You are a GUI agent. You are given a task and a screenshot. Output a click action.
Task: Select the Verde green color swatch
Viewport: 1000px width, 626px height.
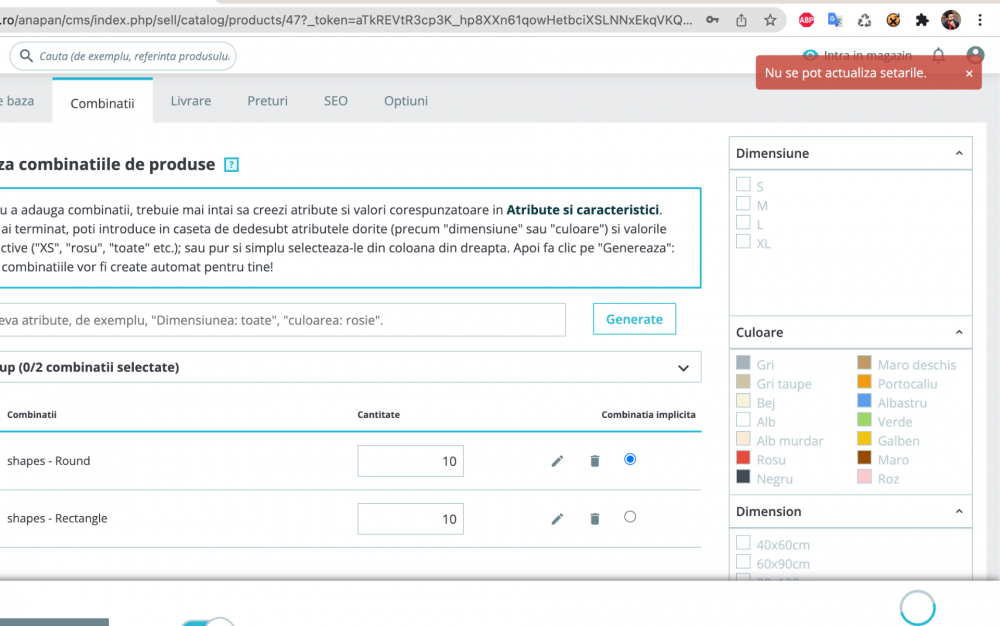coord(862,421)
